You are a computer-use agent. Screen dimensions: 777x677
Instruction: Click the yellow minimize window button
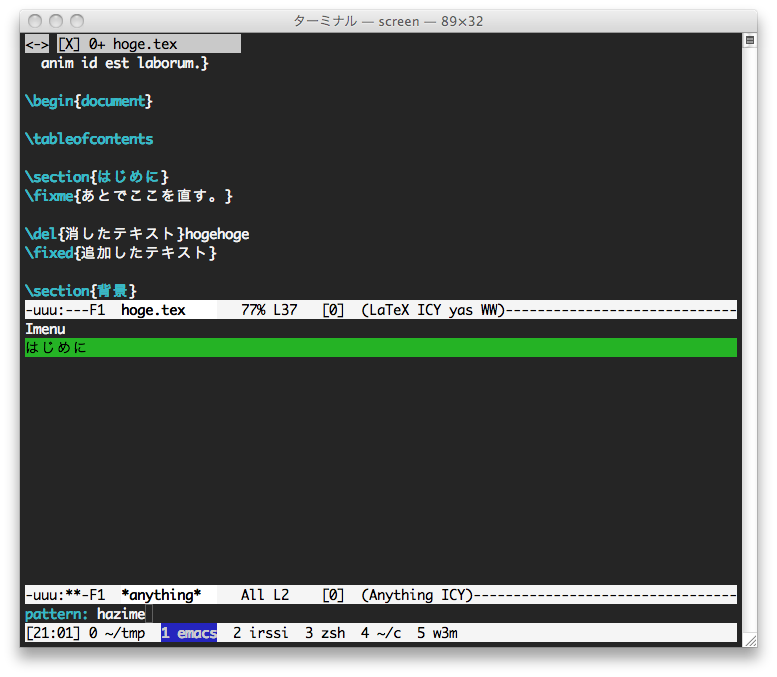tap(56, 21)
